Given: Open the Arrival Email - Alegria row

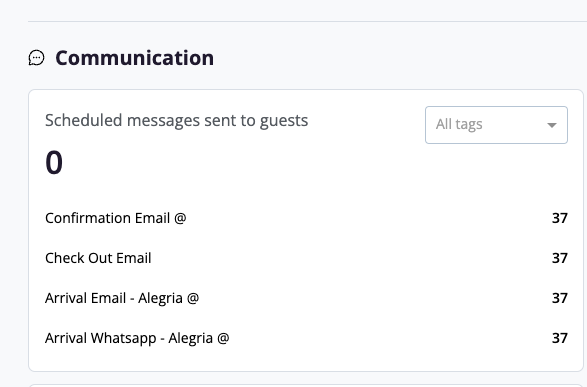Looking at the screenshot, I should click(306, 298).
